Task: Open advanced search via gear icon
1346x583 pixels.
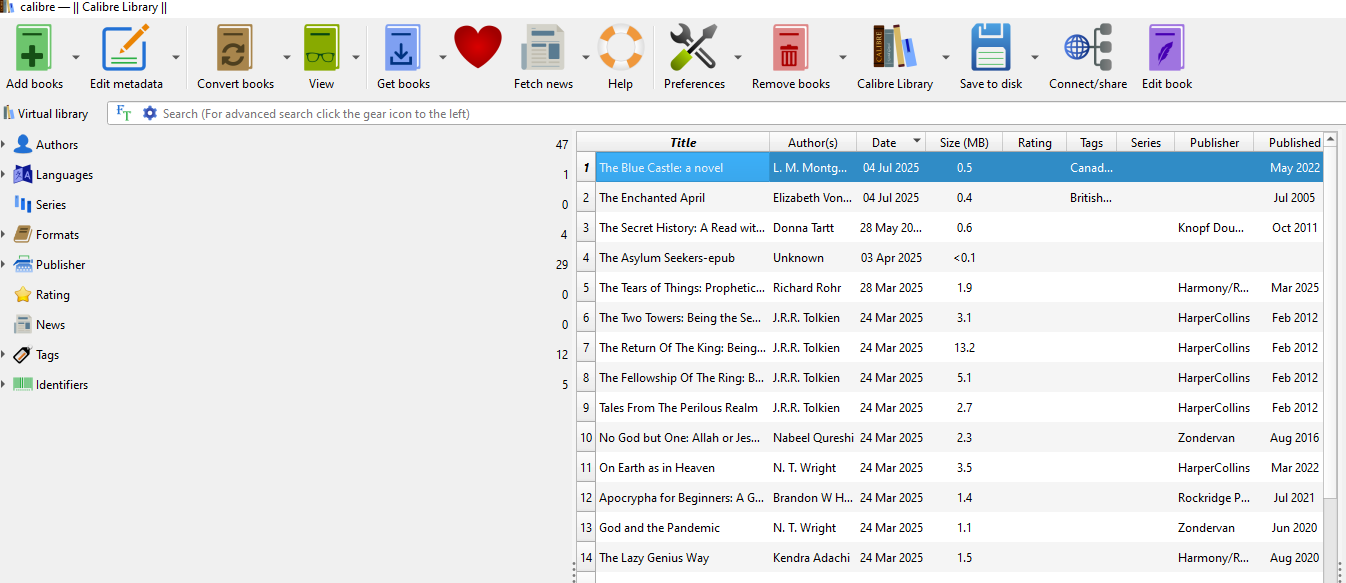Action: click(x=150, y=113)
